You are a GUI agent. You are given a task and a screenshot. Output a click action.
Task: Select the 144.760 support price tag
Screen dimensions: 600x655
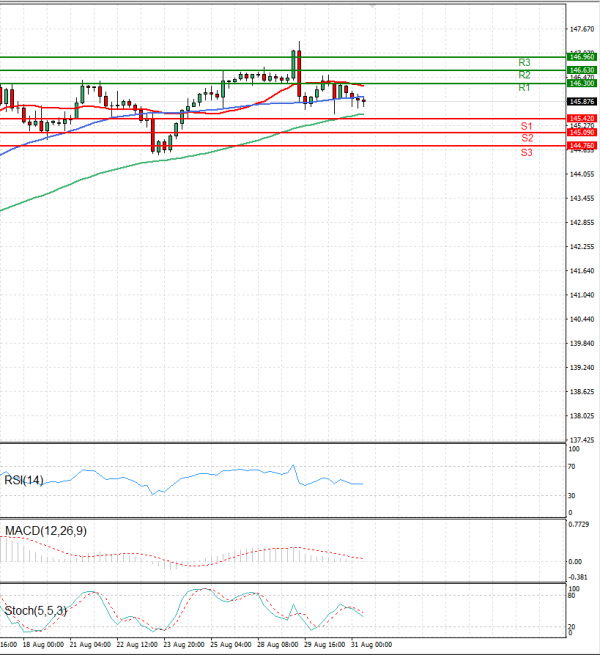point(582,146)
